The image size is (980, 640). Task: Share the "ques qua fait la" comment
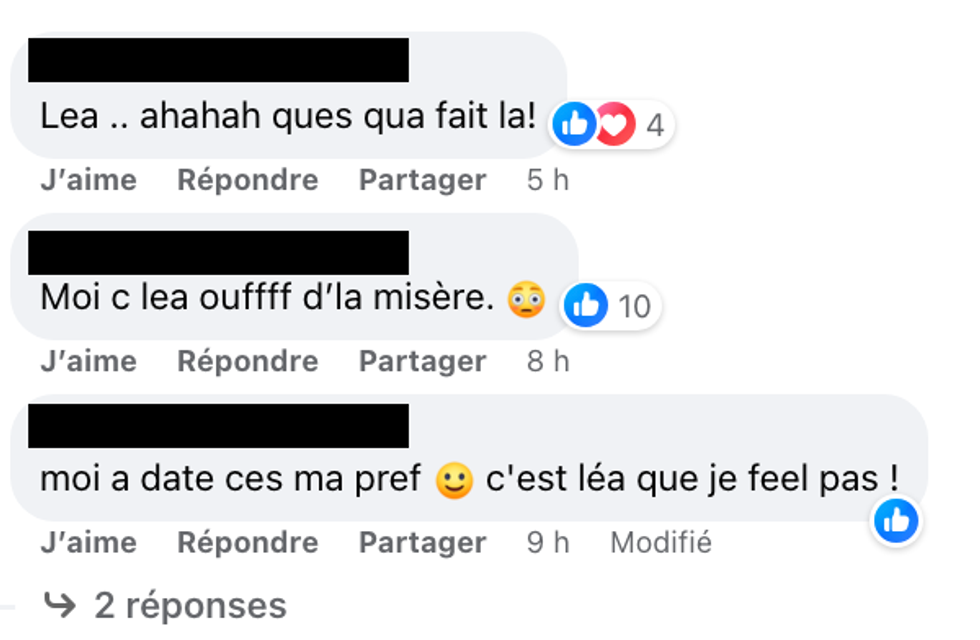point(422,180)
